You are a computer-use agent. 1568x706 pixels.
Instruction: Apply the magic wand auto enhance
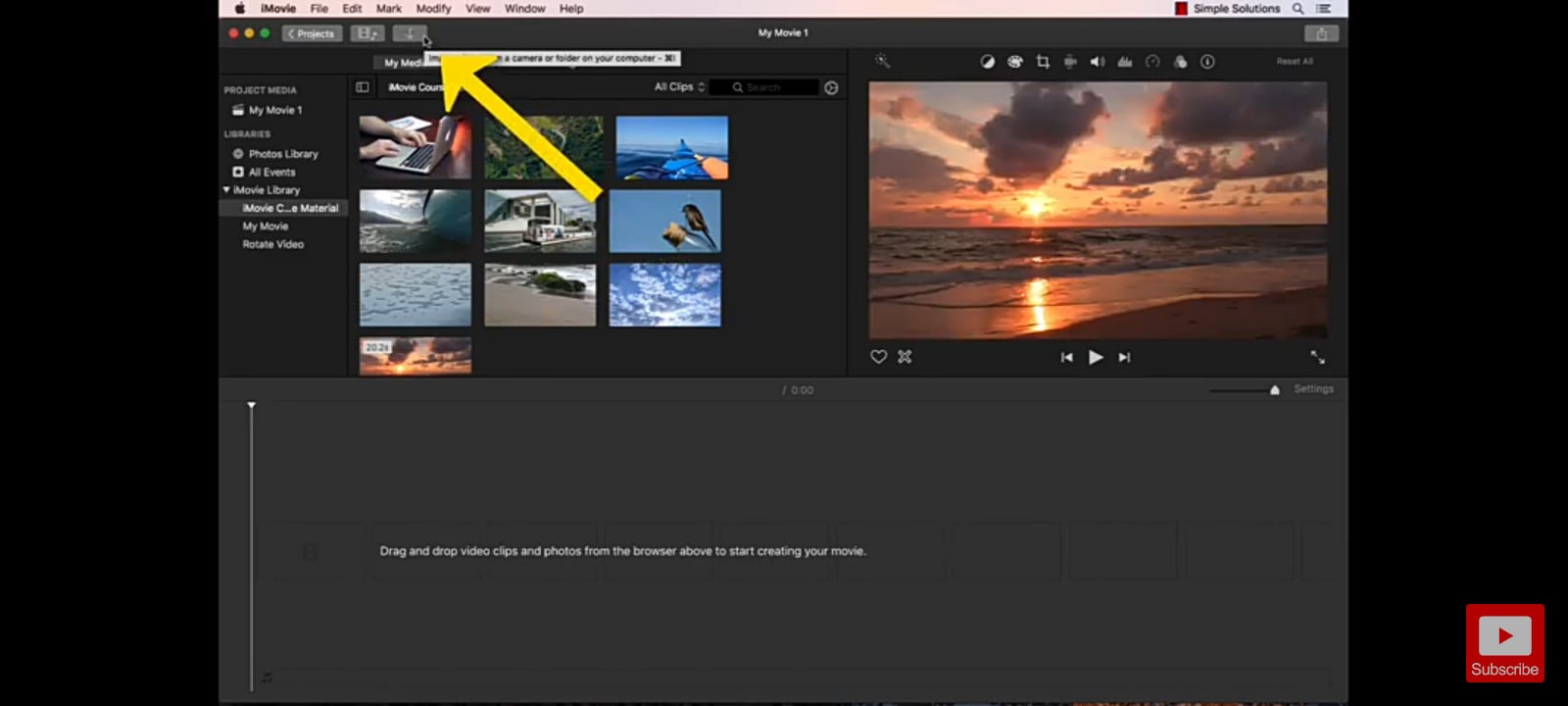pos(882,61)
